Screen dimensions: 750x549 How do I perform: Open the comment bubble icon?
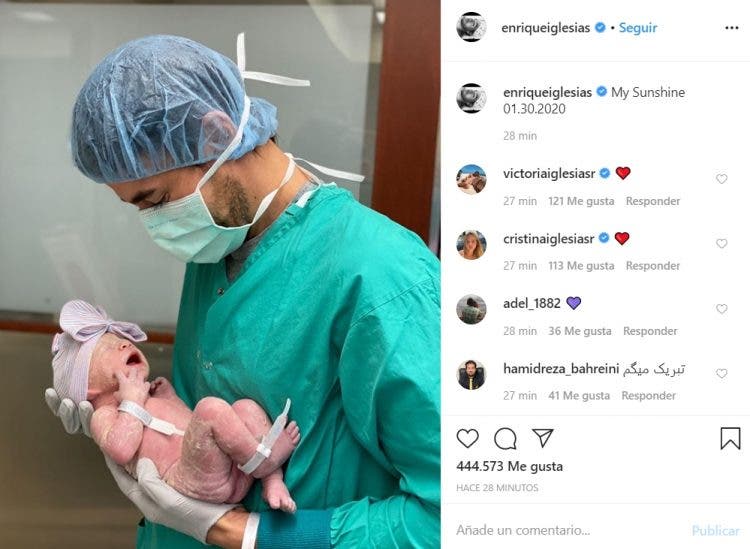[x=505, y=438]
